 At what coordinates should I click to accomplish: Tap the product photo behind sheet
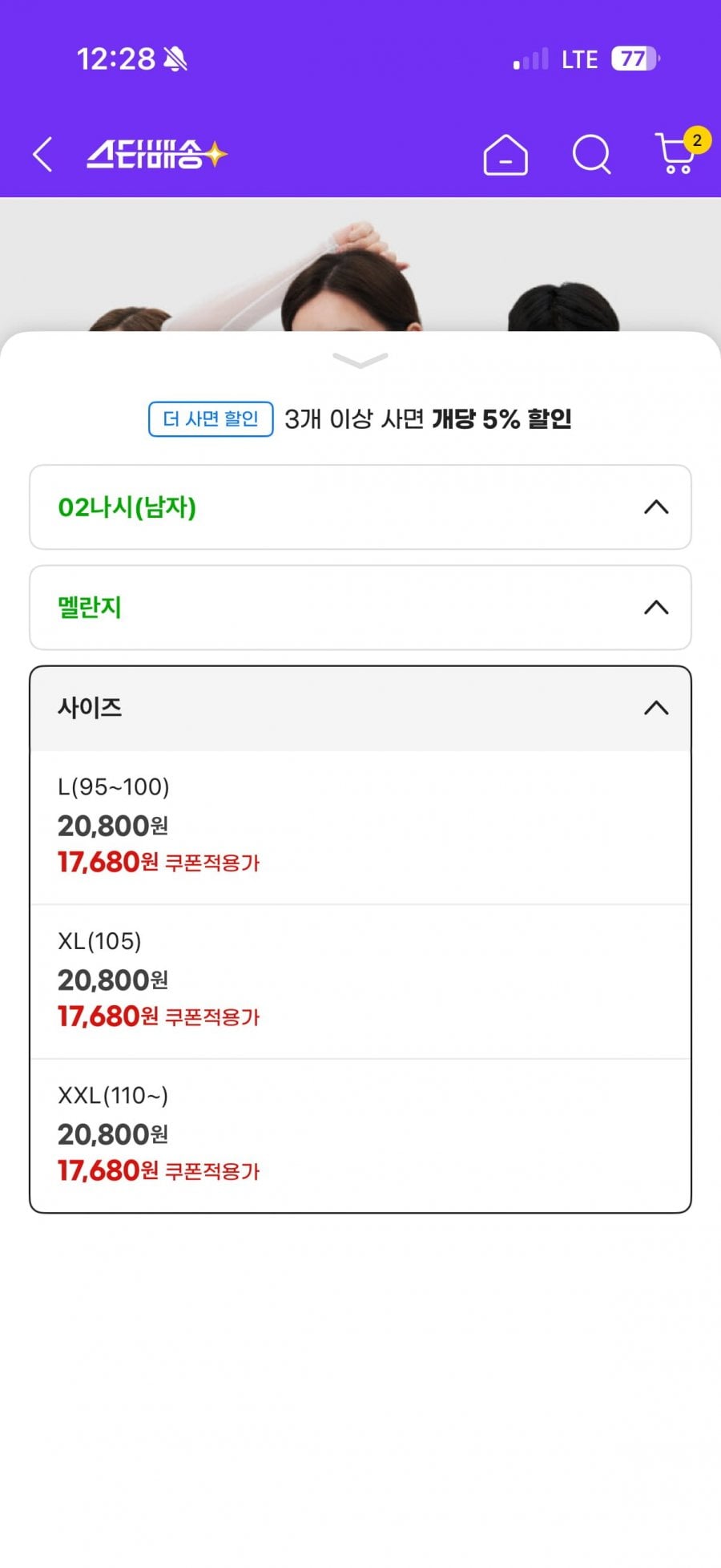pyautogui.click(x=360, y=265)
